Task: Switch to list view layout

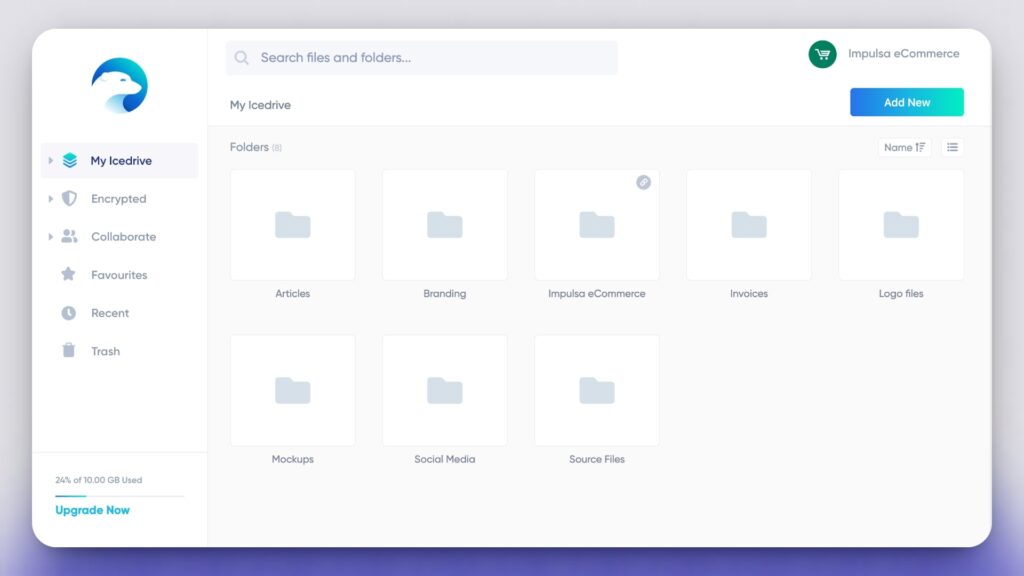Action: [952, 147]
